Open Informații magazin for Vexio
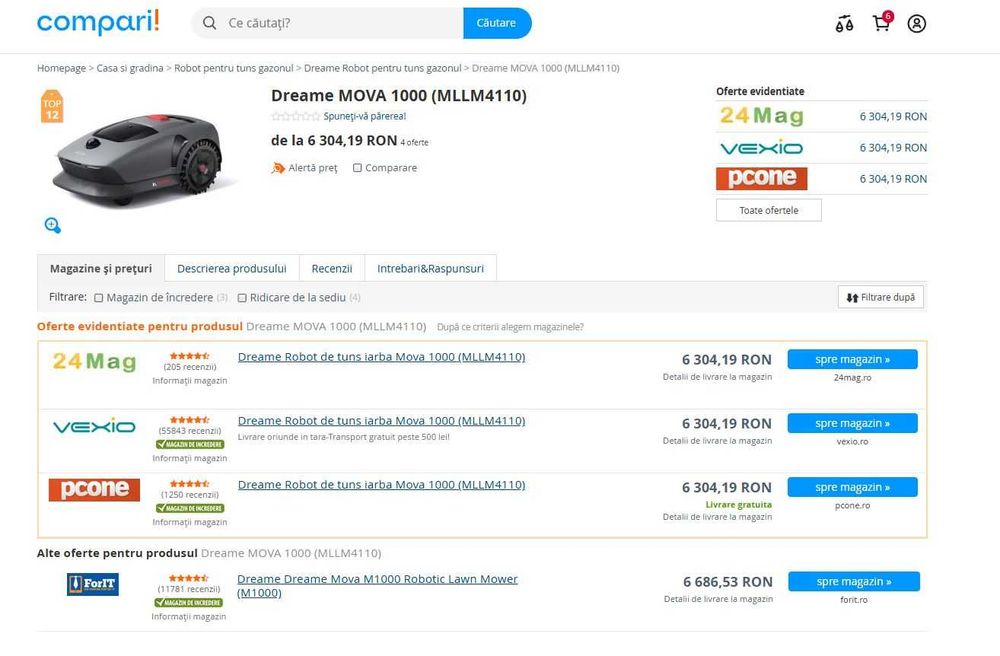 (x=189, y=458)
